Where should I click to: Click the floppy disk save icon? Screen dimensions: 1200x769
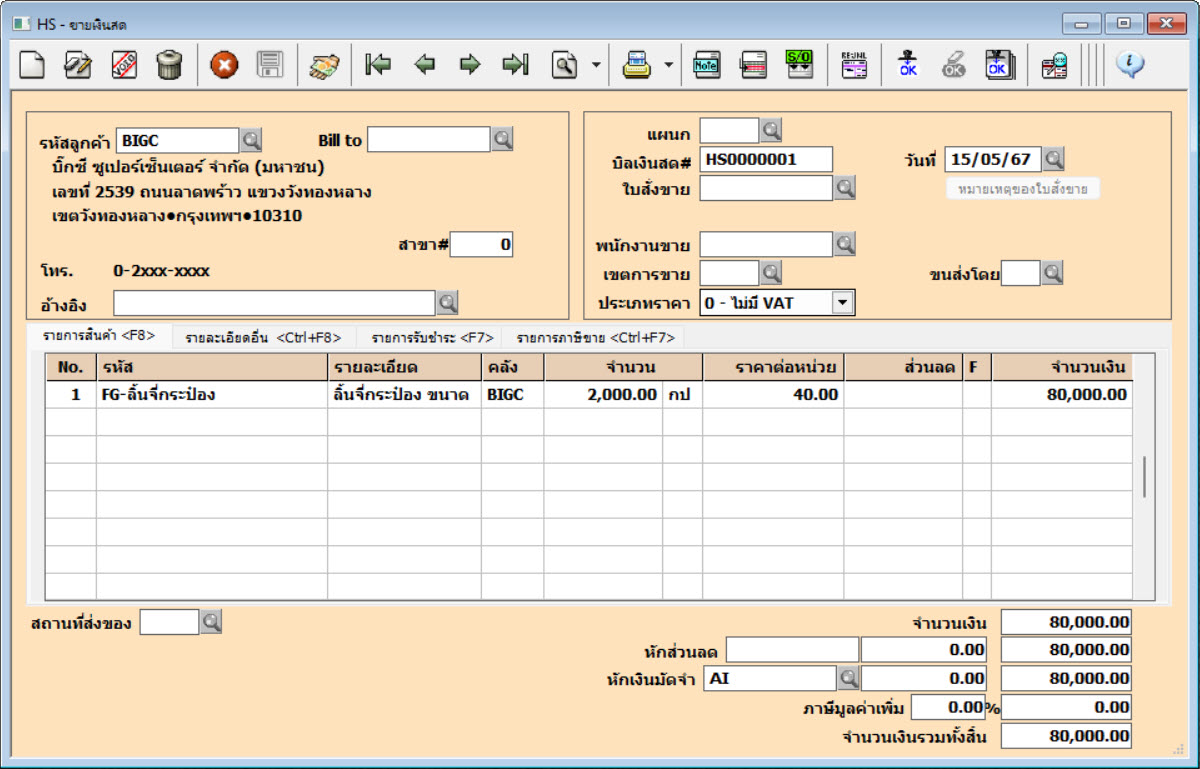tap(269, 65)
